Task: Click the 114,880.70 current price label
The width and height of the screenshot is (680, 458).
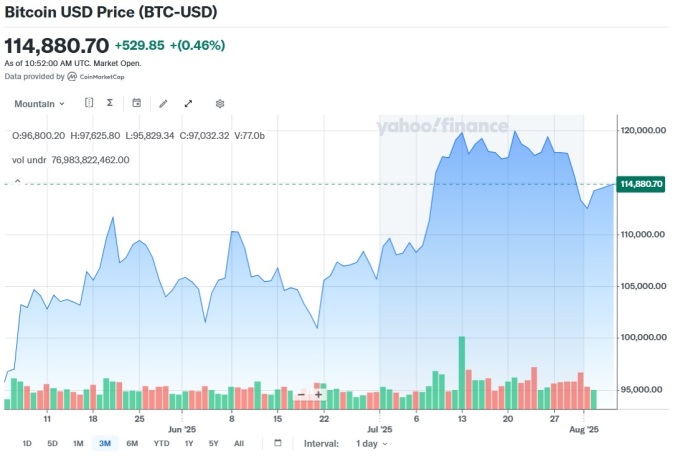Action: (x=642, y=184)
